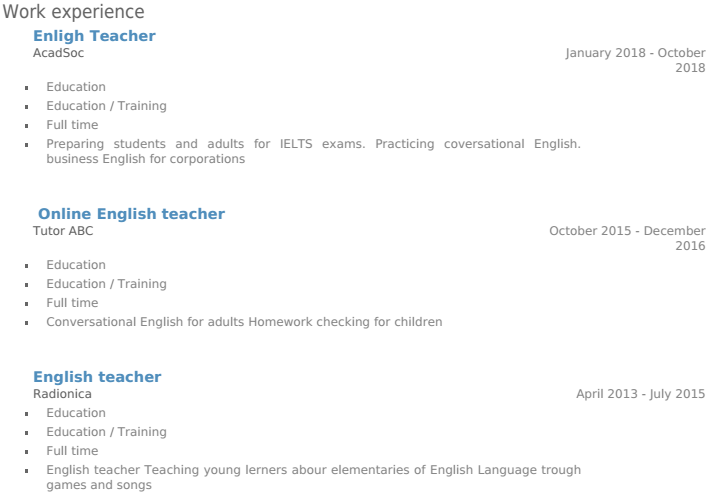Click the April 2013 - July 2015 date range
711x495 pixels.
pyautogui.click(x=640, y=394)
